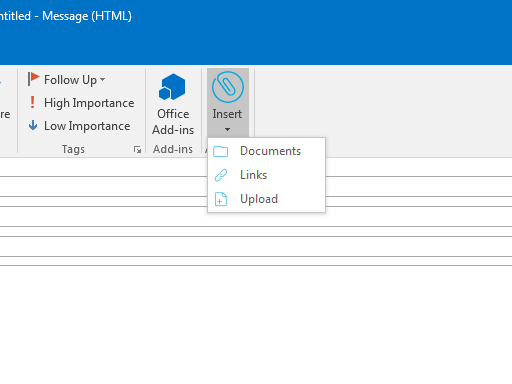Collapse the Insert dropdown arrow
Image resolution: width=512 pixels, height=384 pixels.
[x=227, y=129]
